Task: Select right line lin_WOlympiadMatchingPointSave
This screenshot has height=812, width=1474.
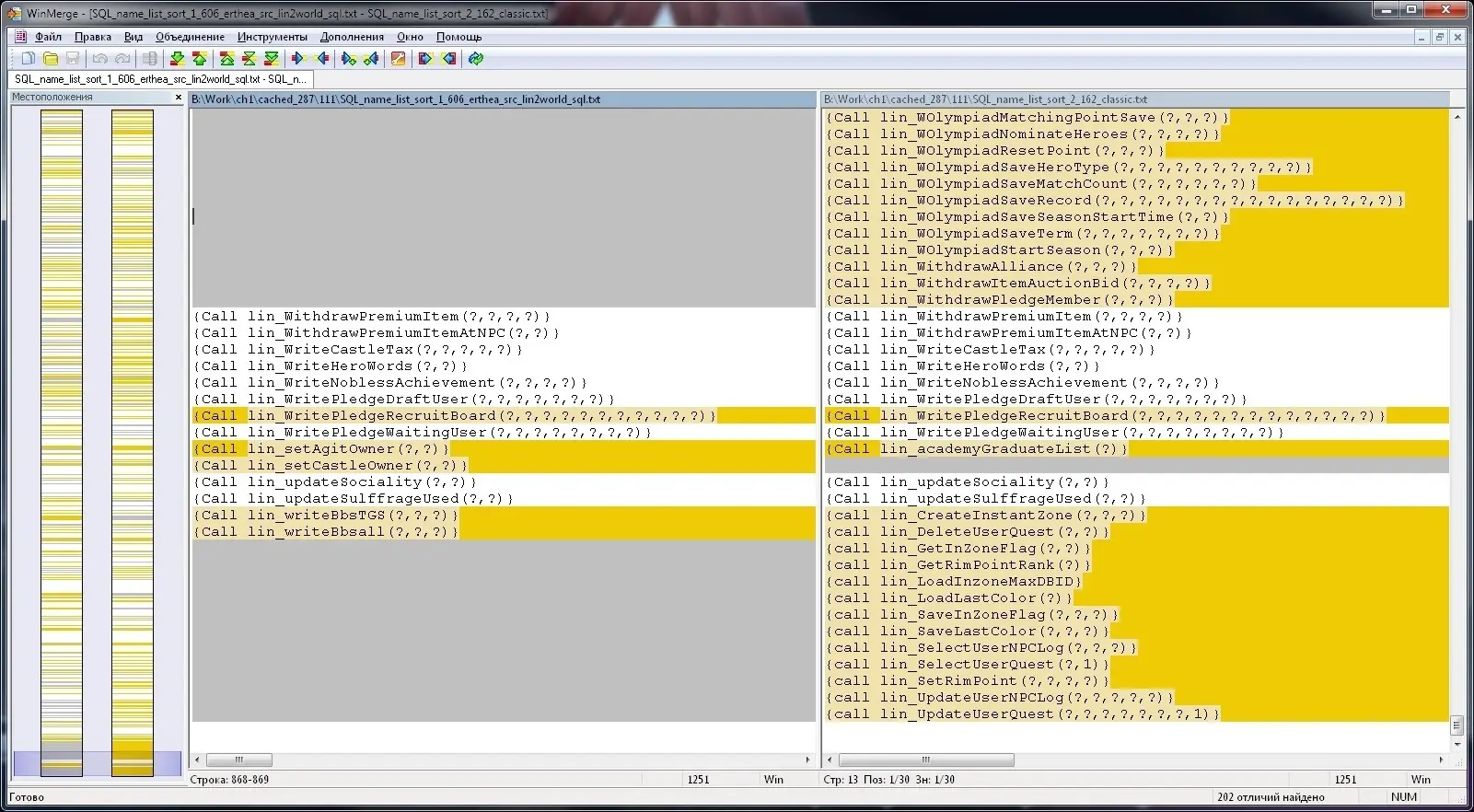Action: (1136, 118)
